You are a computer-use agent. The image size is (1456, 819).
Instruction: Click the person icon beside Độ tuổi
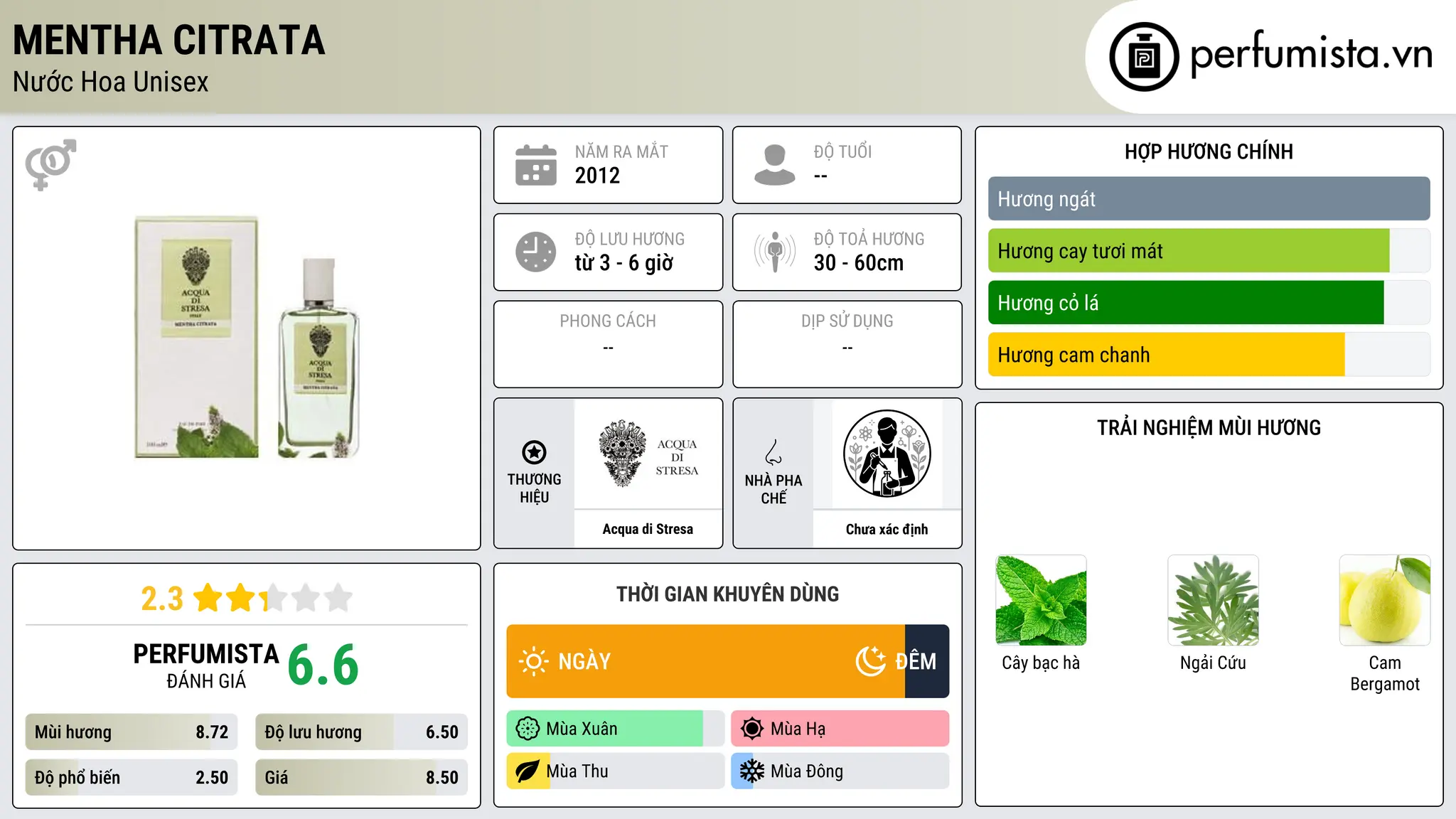click(774, 165)
